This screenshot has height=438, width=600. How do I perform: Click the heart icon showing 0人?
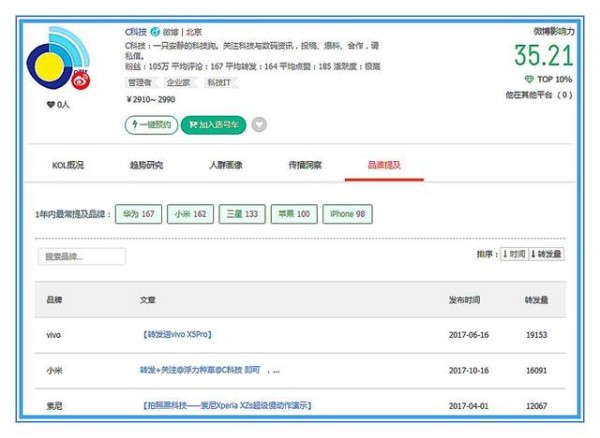tap(51, 104)
